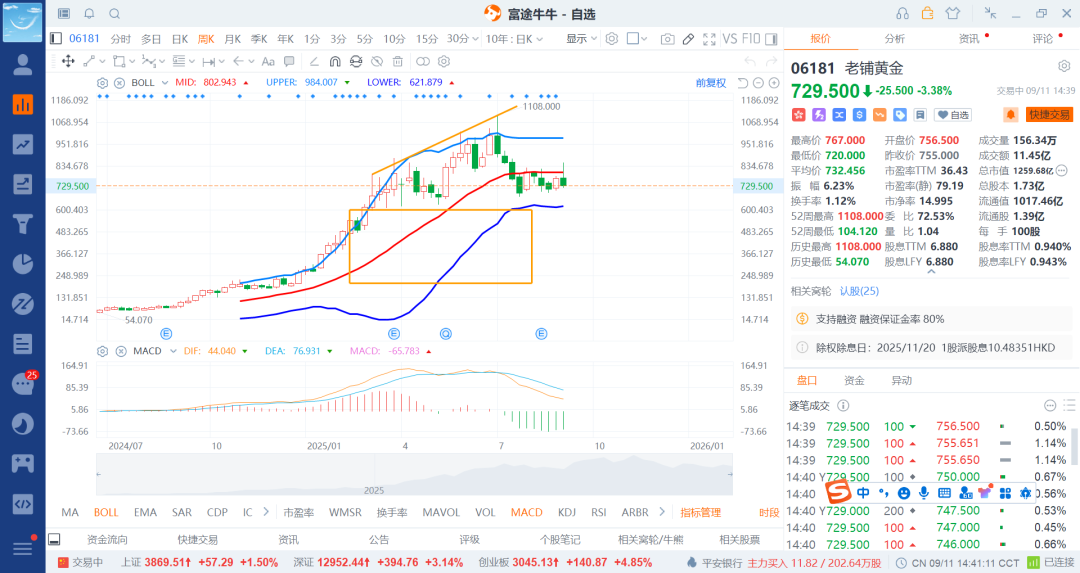Screen dimensions: 1080x573
Task: Click the order list scrollbar
Action: 1074,446
